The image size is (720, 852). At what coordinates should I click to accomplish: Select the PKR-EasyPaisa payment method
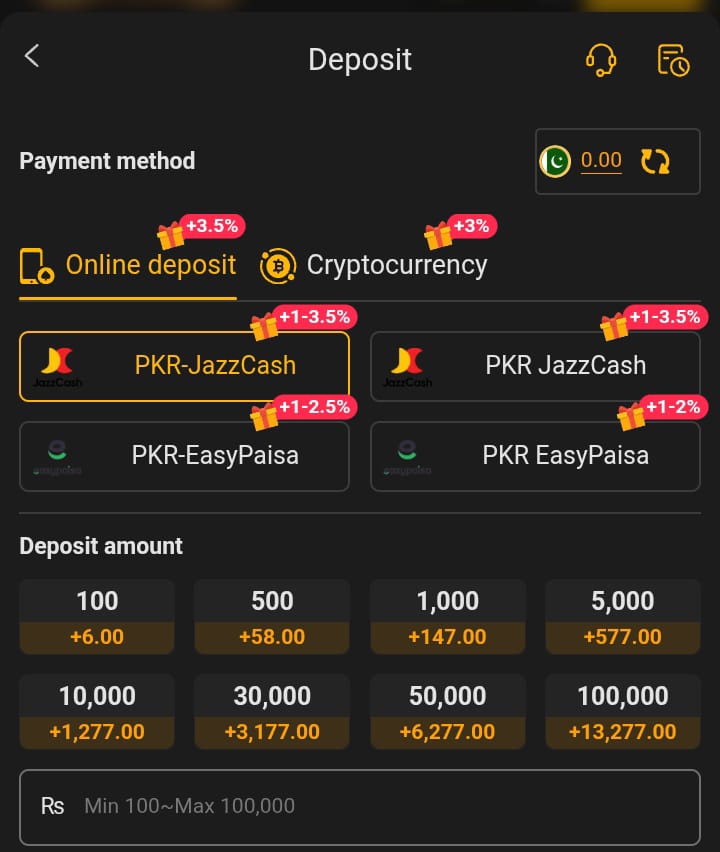pyautogui.click(x=184, y=456)
